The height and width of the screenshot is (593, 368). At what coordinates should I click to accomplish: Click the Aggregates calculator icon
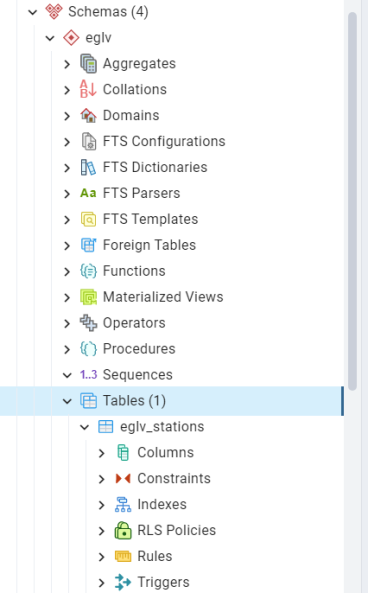(x=89, y=64)
